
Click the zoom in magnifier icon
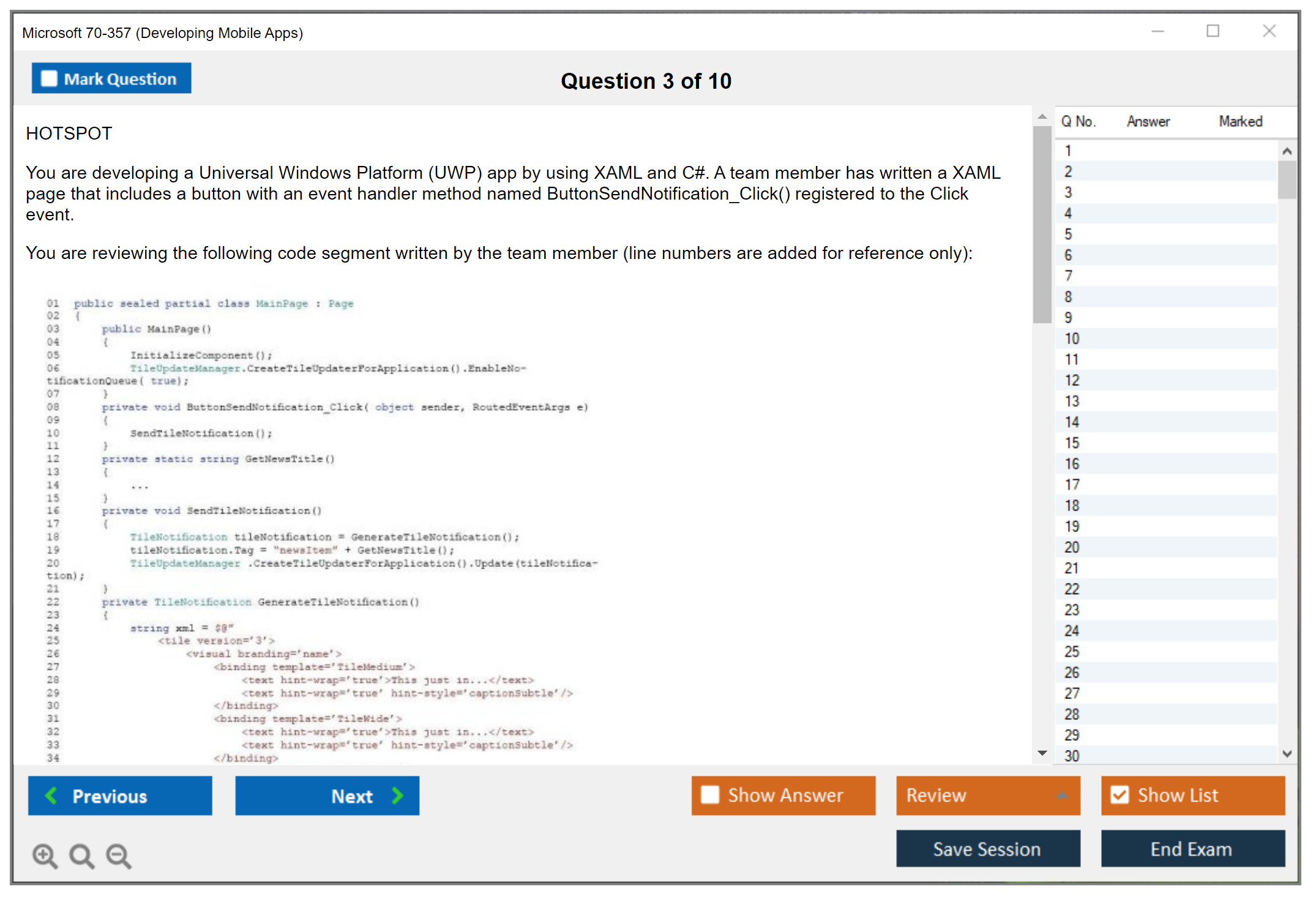(x=45, y=855)
